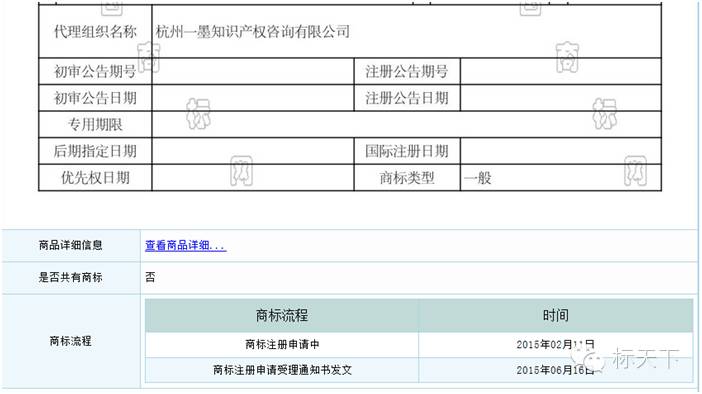Select the 专用期限 row label
Viewport: 702px width, 394px height.
[95, 124]
